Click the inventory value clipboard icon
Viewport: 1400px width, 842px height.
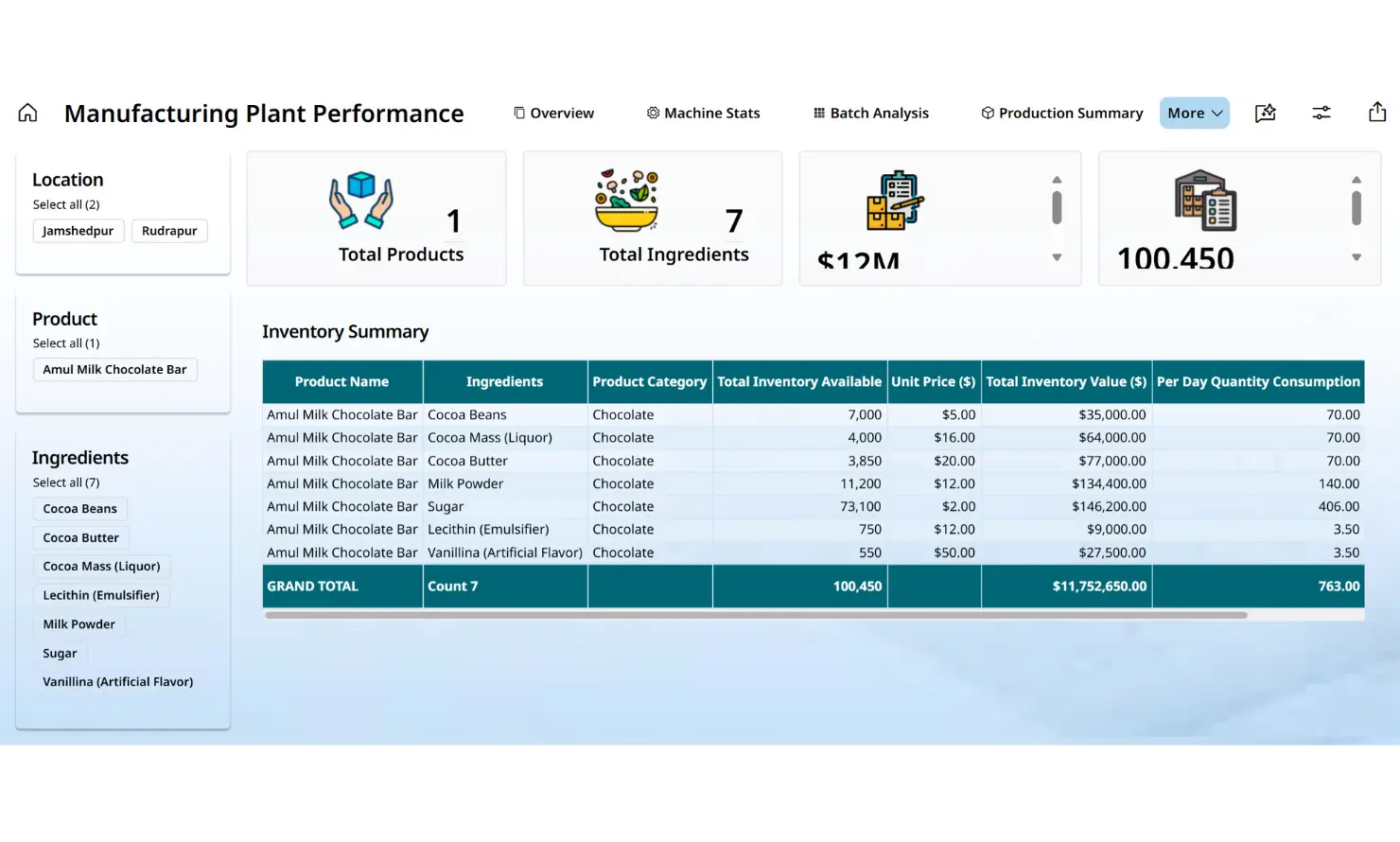[x=895, y=200]
